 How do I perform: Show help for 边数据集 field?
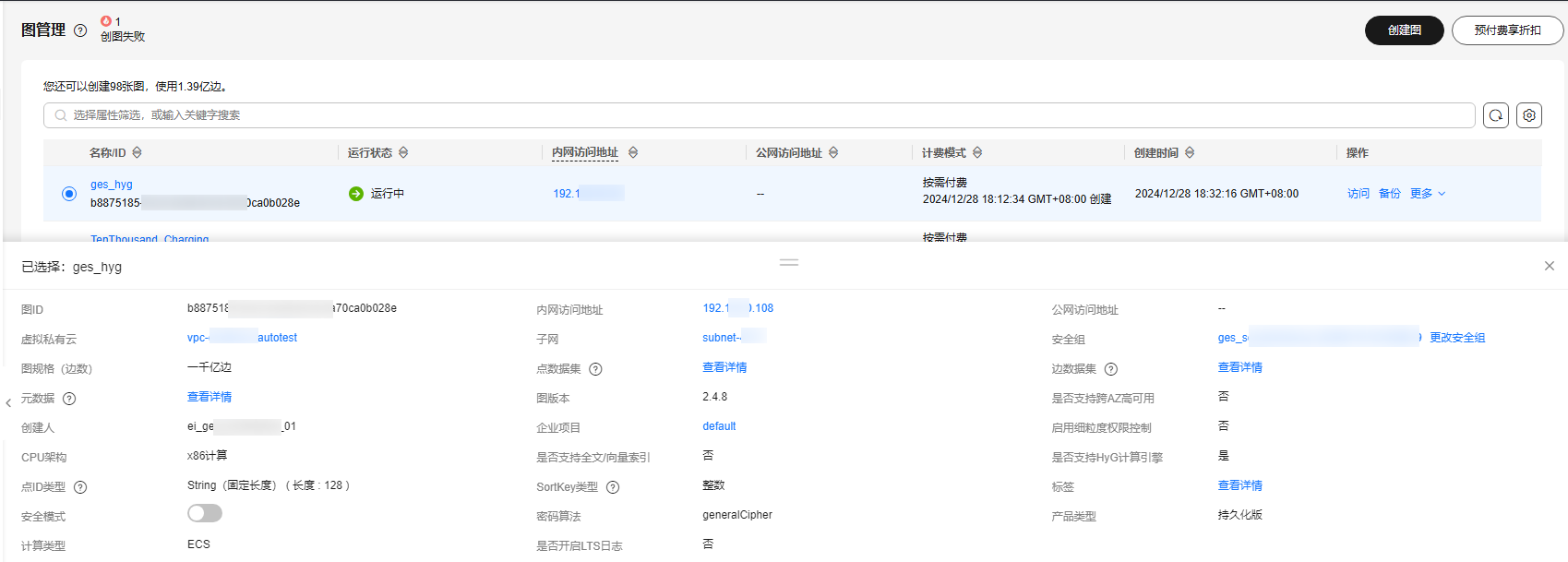1111,369
